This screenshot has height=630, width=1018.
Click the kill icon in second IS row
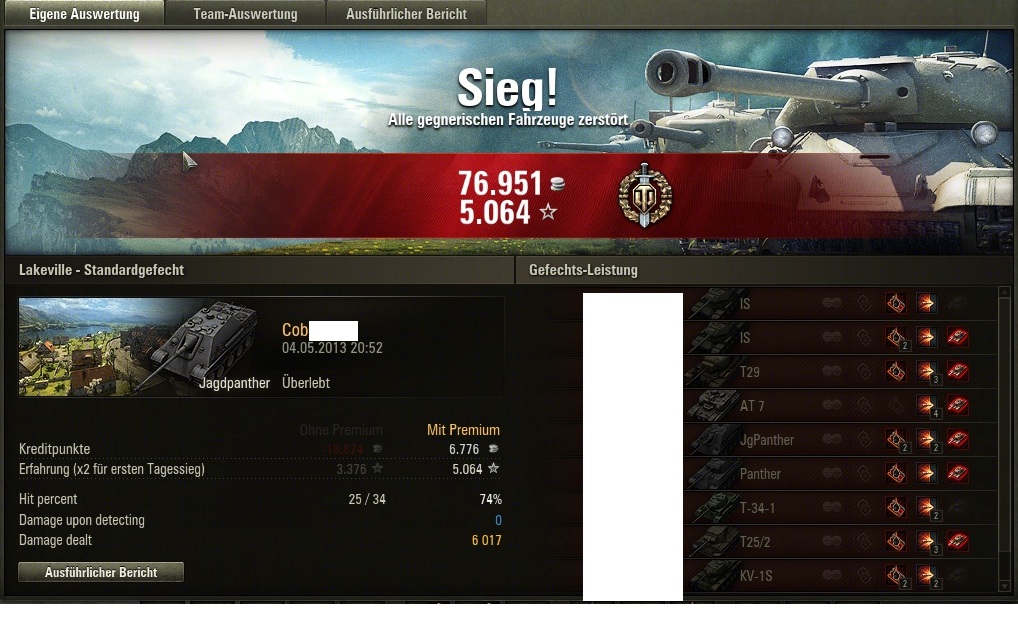(958, 336)
